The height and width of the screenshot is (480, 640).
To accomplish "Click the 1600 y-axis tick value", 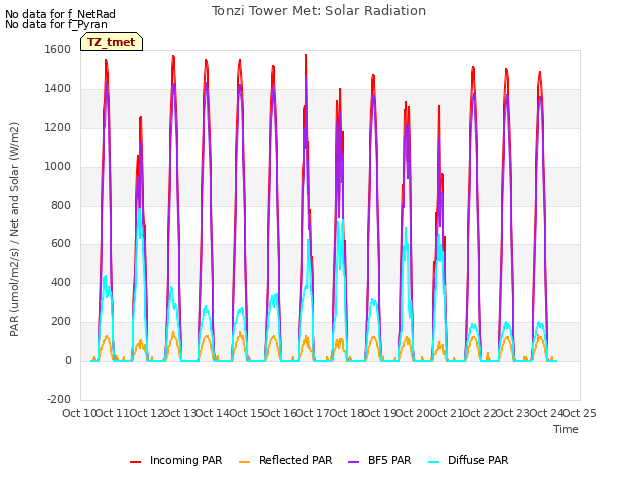I will pyautogui.click(x=58, y=49).
